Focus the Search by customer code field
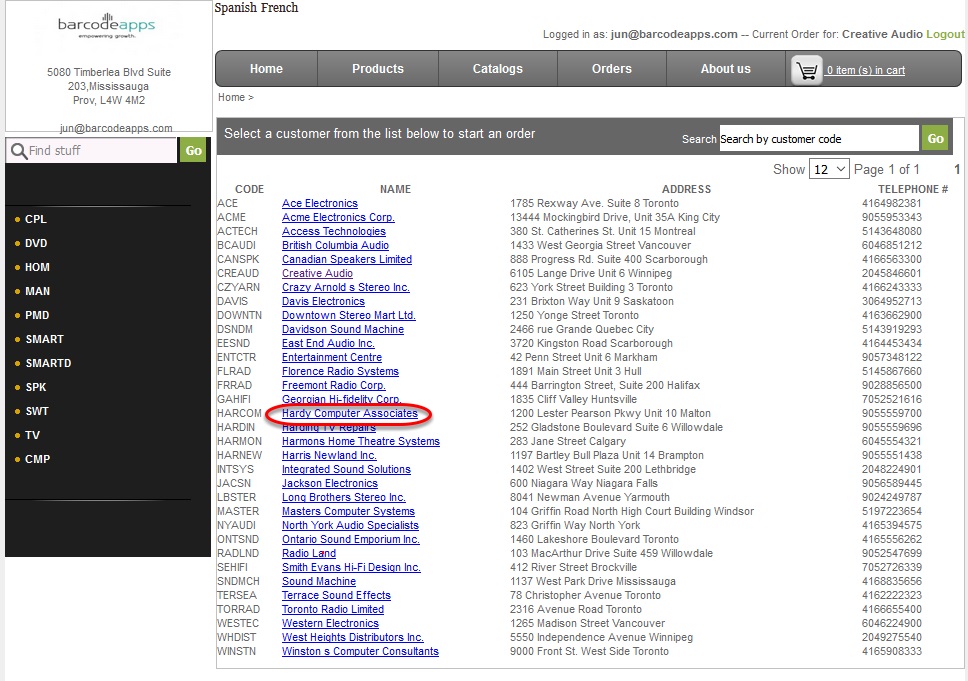 [x=819, y=138]
